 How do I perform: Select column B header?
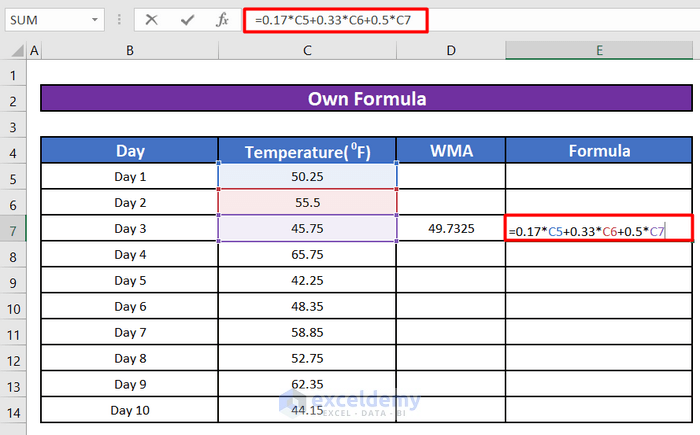pyautogui.click(x=130, y=50)
